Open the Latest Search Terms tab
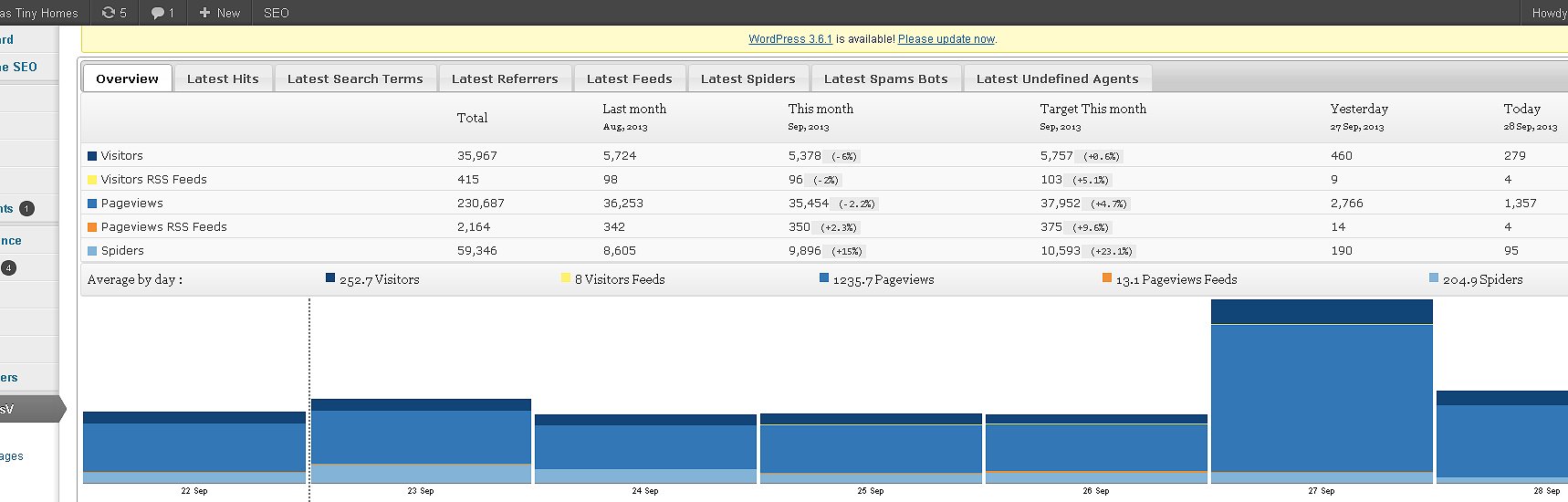The width and height of the screenshot is (1568, 502). 355,78
